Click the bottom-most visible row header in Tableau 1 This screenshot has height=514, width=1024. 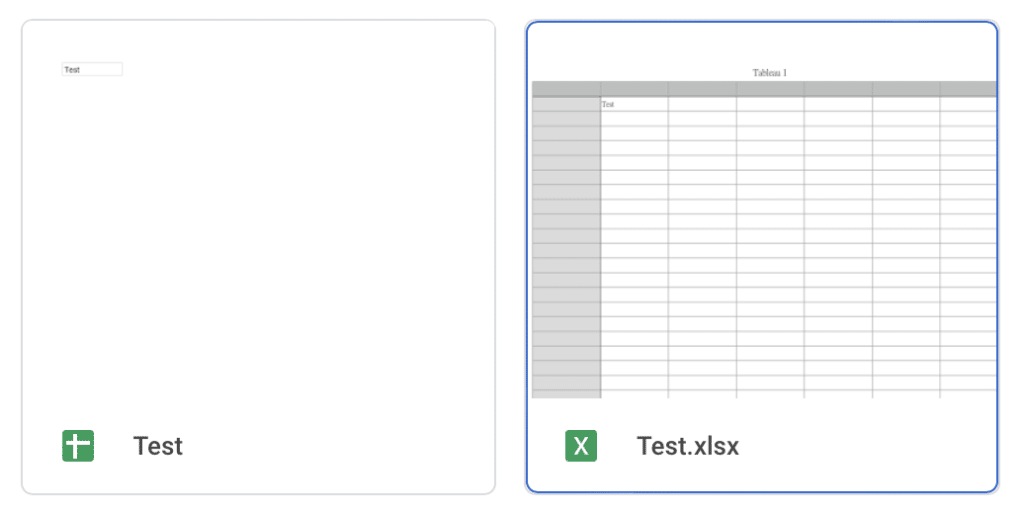point(566,394)
